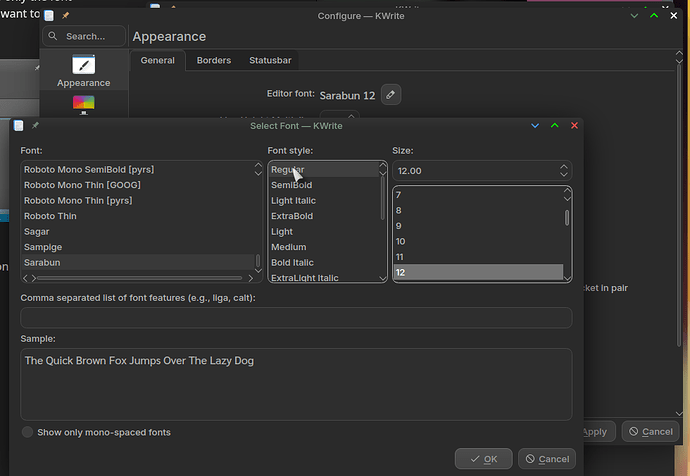Select size 9 in list

478,226
